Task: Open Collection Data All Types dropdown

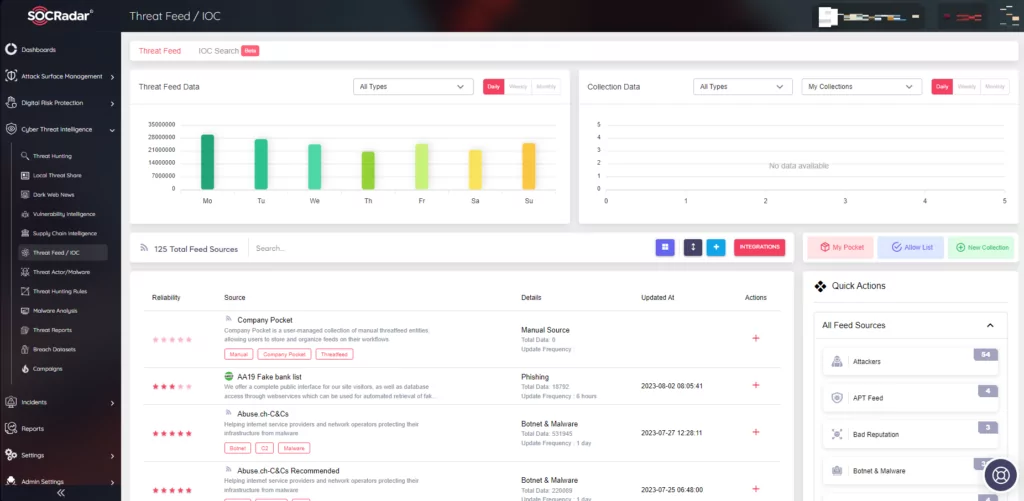Action: 743,87
